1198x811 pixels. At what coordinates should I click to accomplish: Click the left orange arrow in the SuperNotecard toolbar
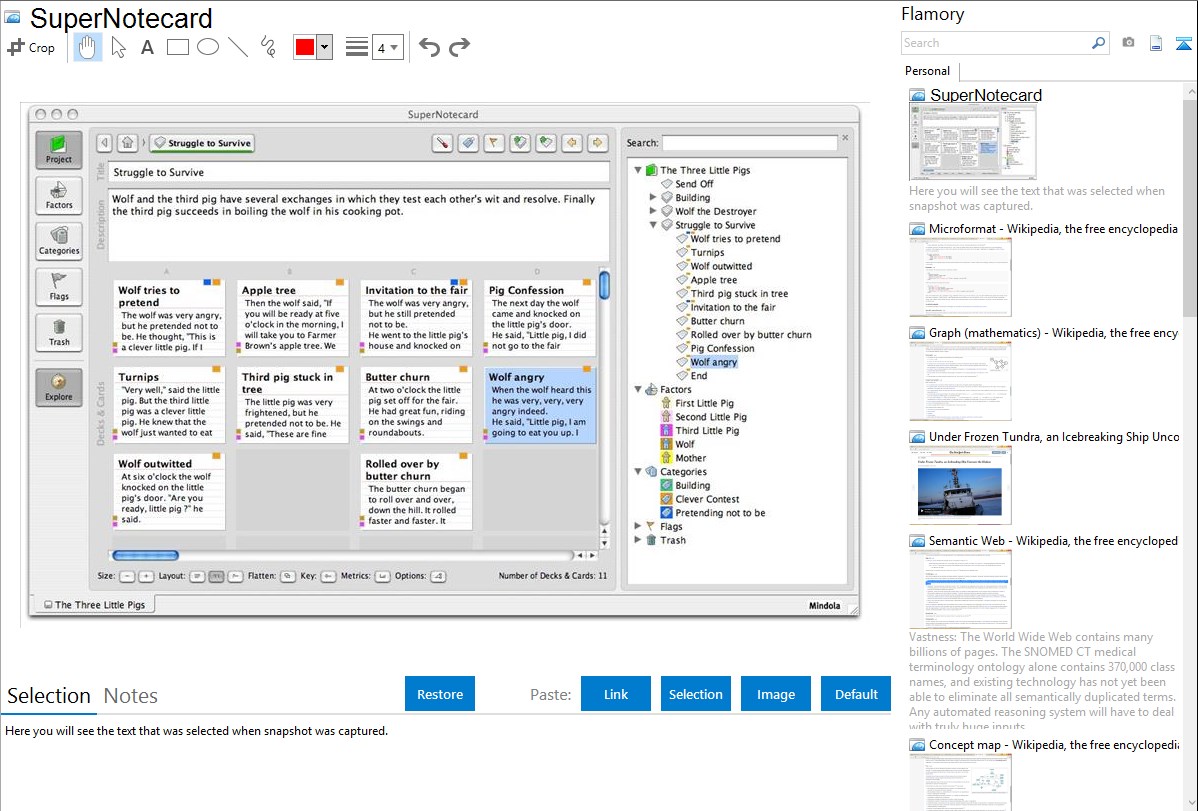coord(571,142)
